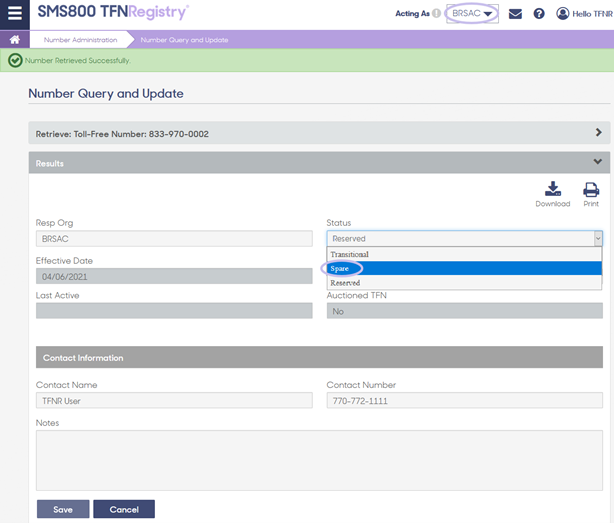The height and width of the screenshot is (523, 614).
Task: Click the Auctioned TFN field
Action: coord(465,311)
